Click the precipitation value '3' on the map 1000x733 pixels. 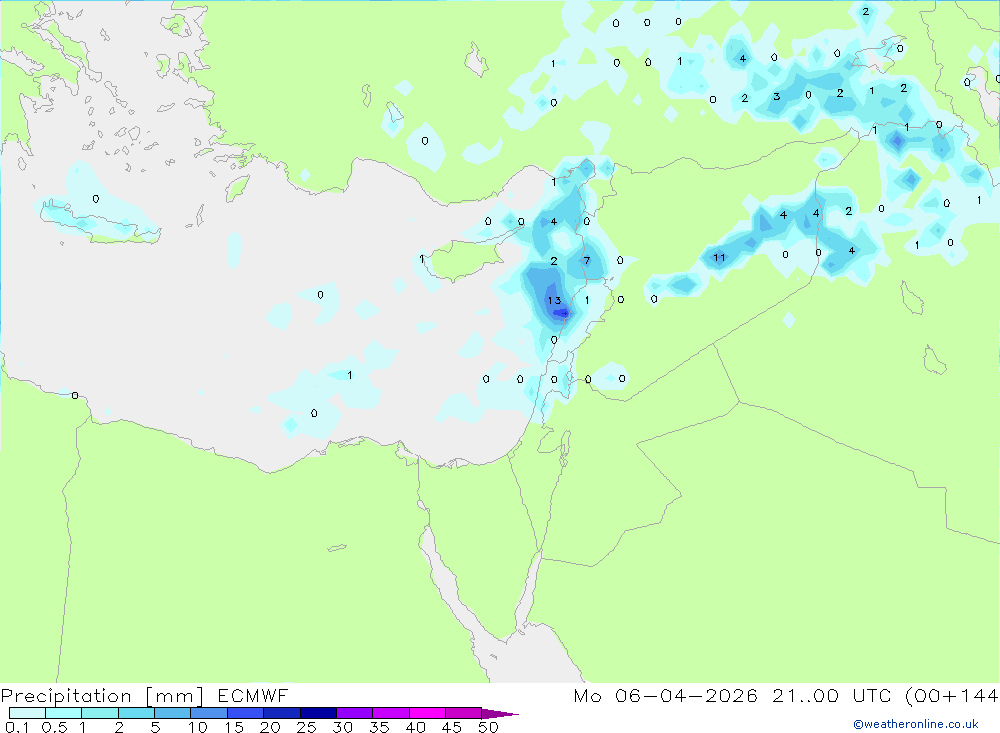(x=776, y=97)
